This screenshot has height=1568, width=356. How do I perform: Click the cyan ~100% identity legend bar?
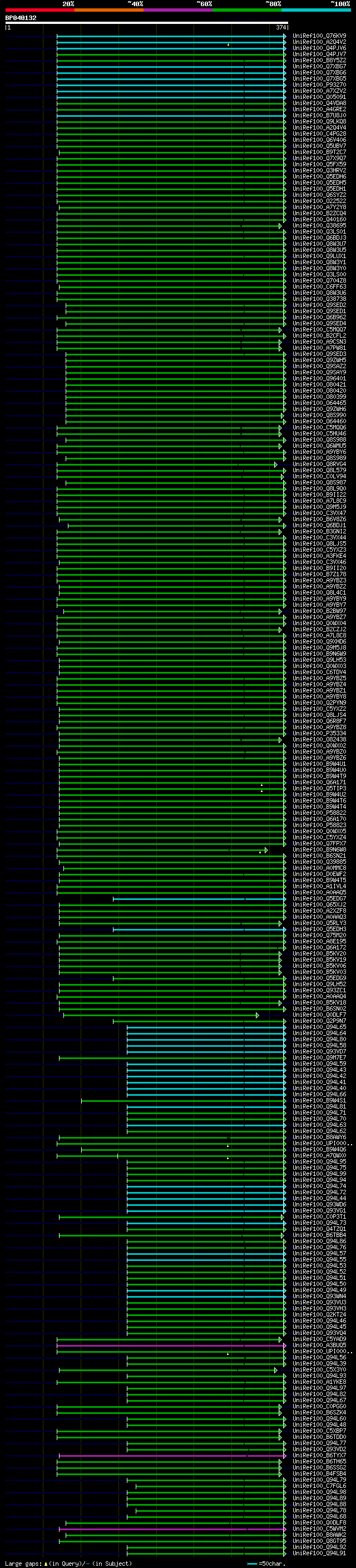coord(316,10)
